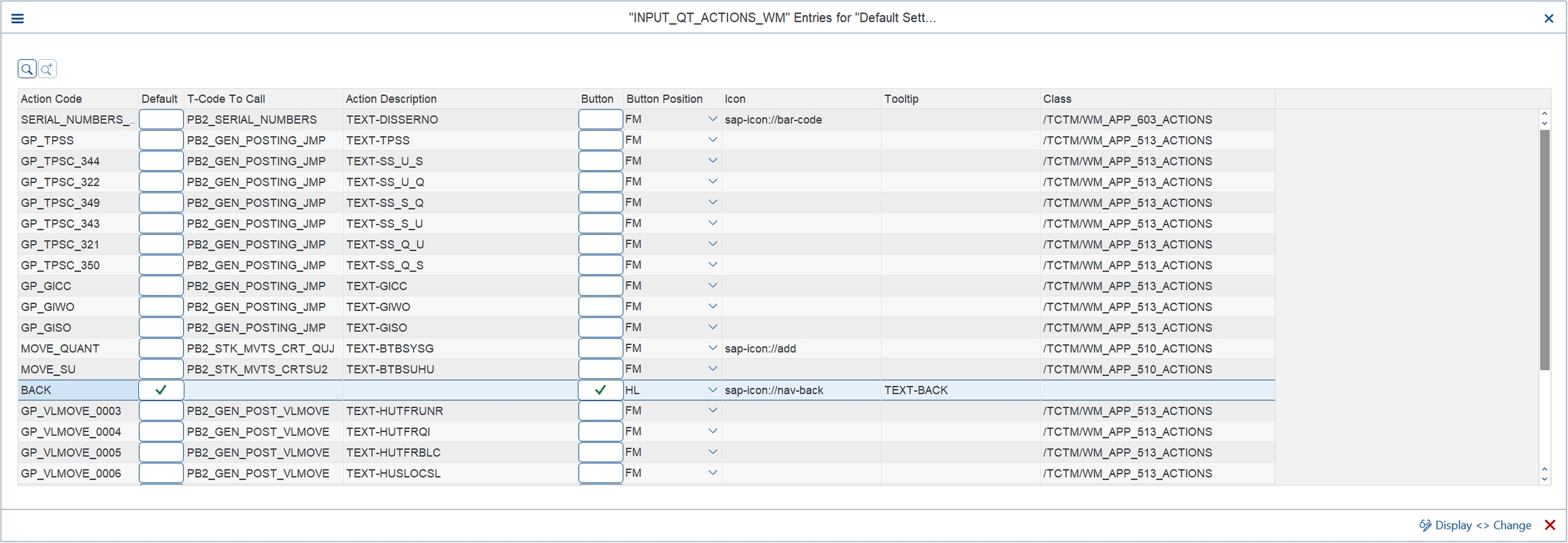This screenshot has height=543, width=1568.
Task: Click the Find search icon
Action: coord(27,69)
